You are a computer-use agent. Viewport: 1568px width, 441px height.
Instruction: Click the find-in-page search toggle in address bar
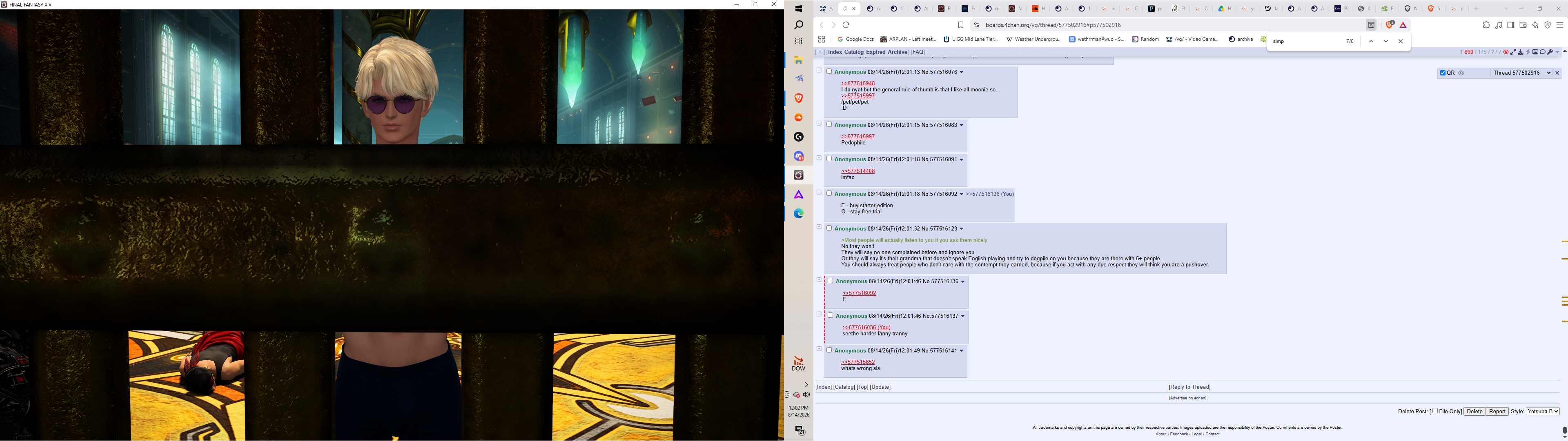[1372, 25]
